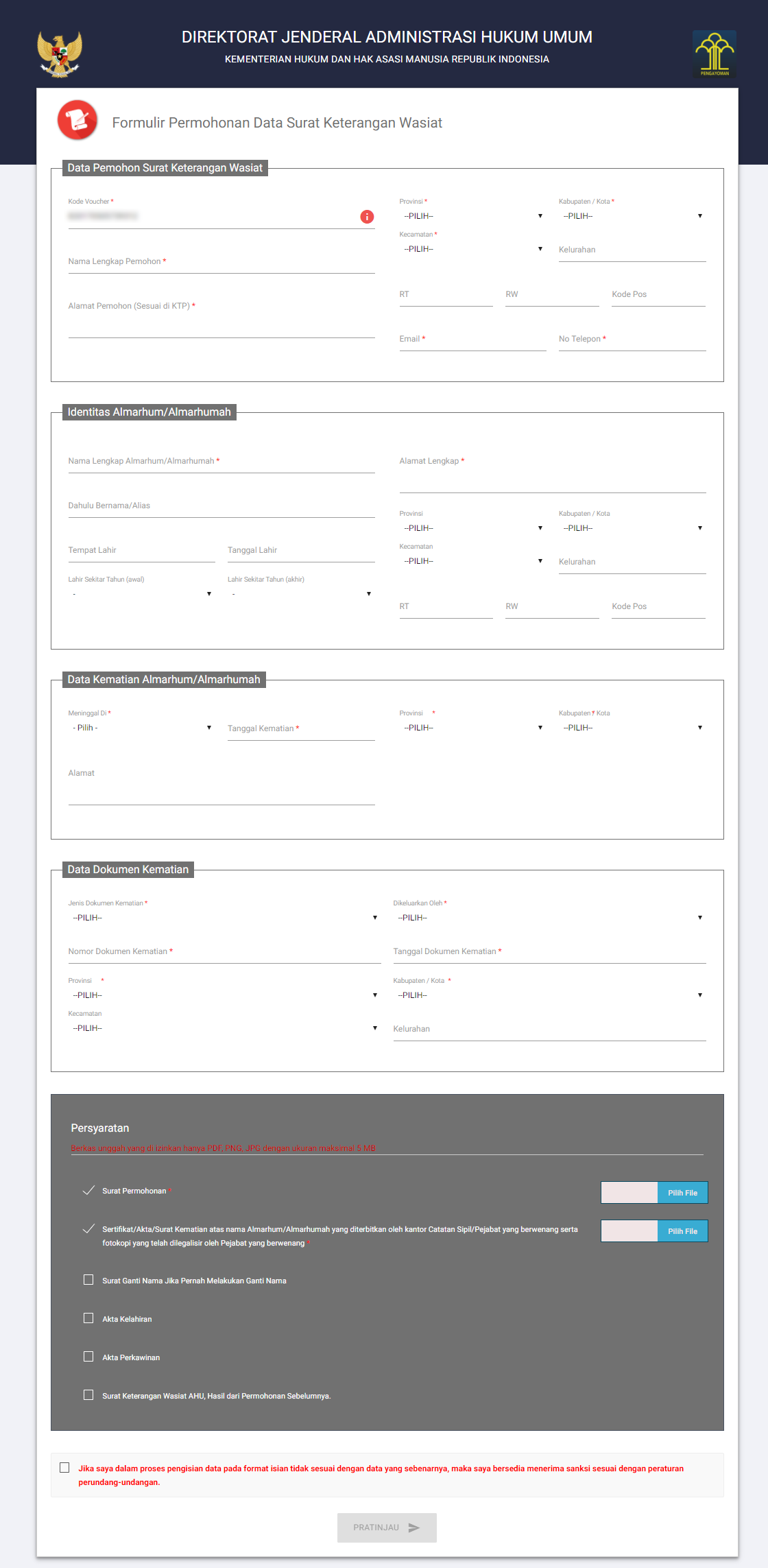Open the Meninggal Di dropdown

click(141, 728)
